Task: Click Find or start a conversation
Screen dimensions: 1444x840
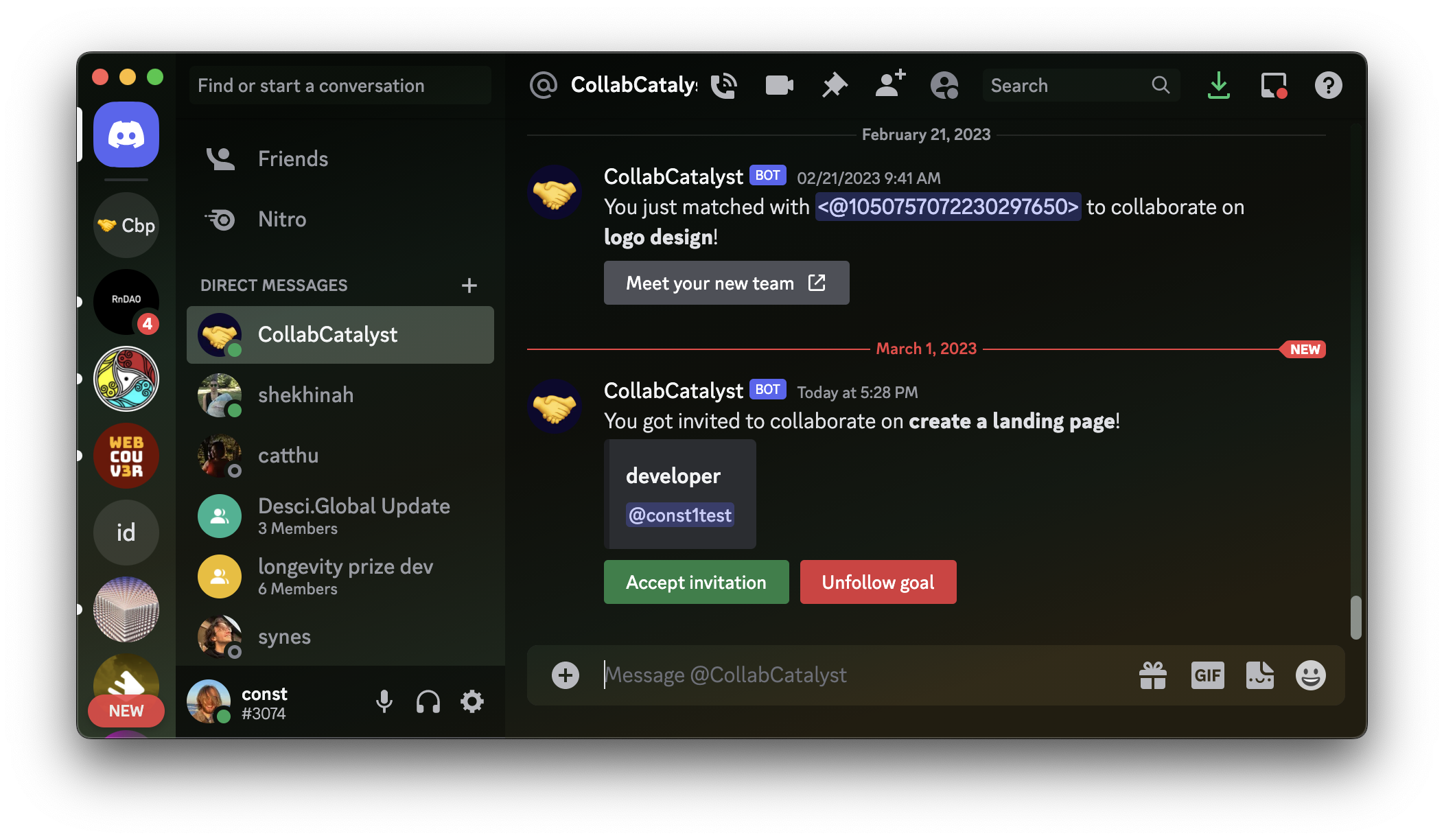Action: [x=340, y=86]
